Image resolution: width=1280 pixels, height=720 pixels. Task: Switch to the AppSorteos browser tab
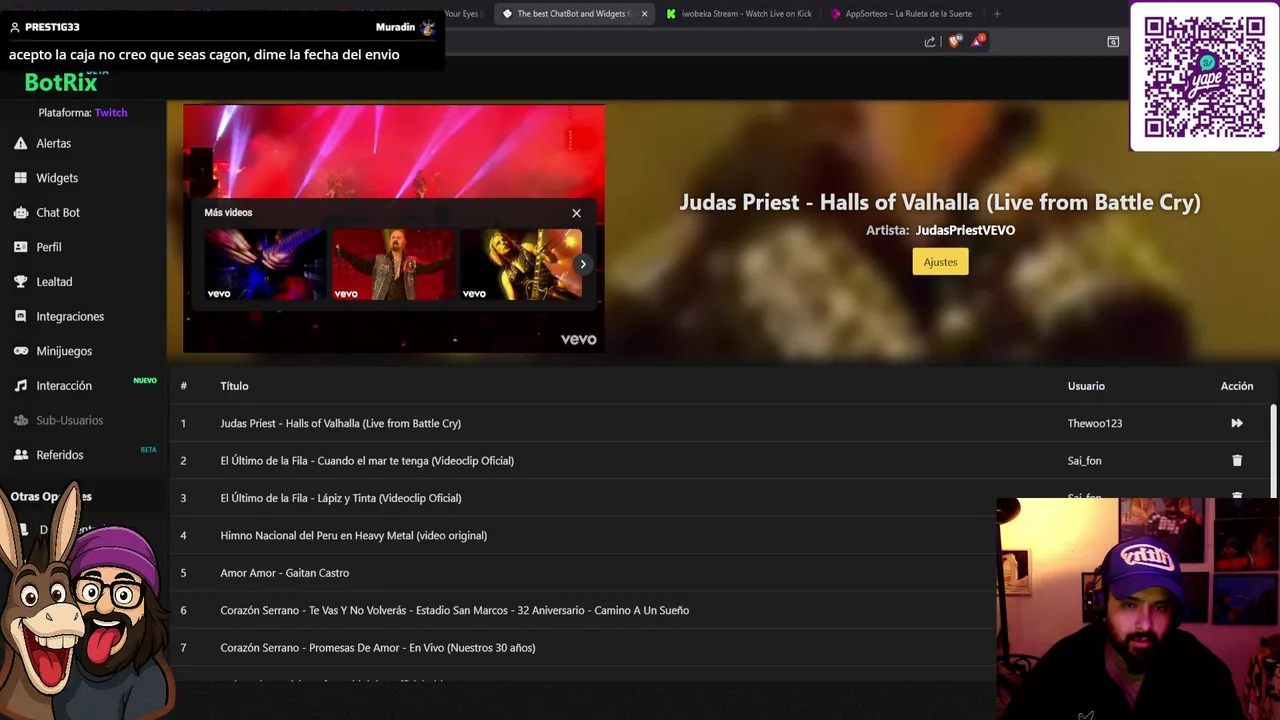(x=902, y=14)
